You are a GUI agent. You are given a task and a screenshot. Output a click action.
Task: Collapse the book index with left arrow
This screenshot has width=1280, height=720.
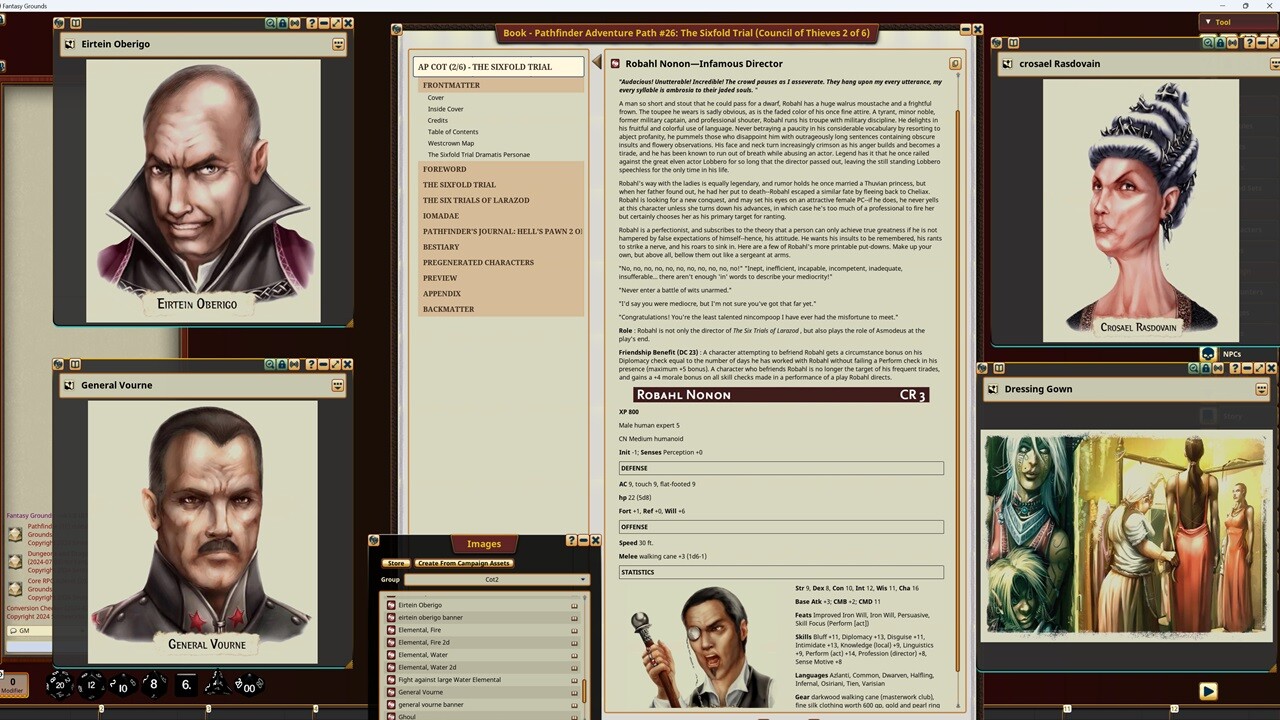click(597, 63)
